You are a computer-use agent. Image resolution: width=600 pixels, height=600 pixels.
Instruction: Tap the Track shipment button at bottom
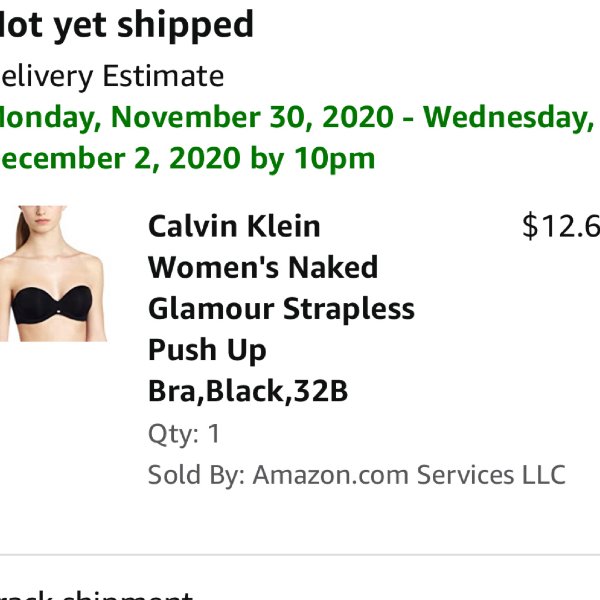click(x=96, y=595)
